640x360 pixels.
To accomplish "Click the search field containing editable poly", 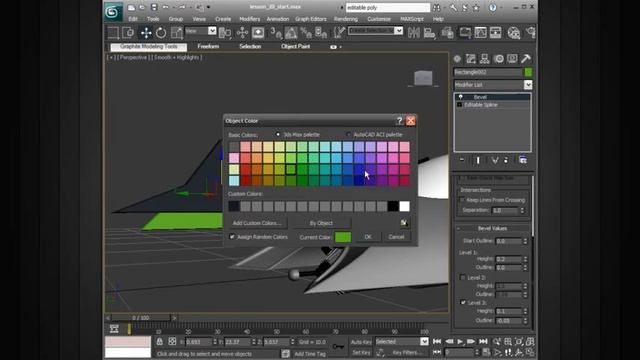I will (387, 8).
